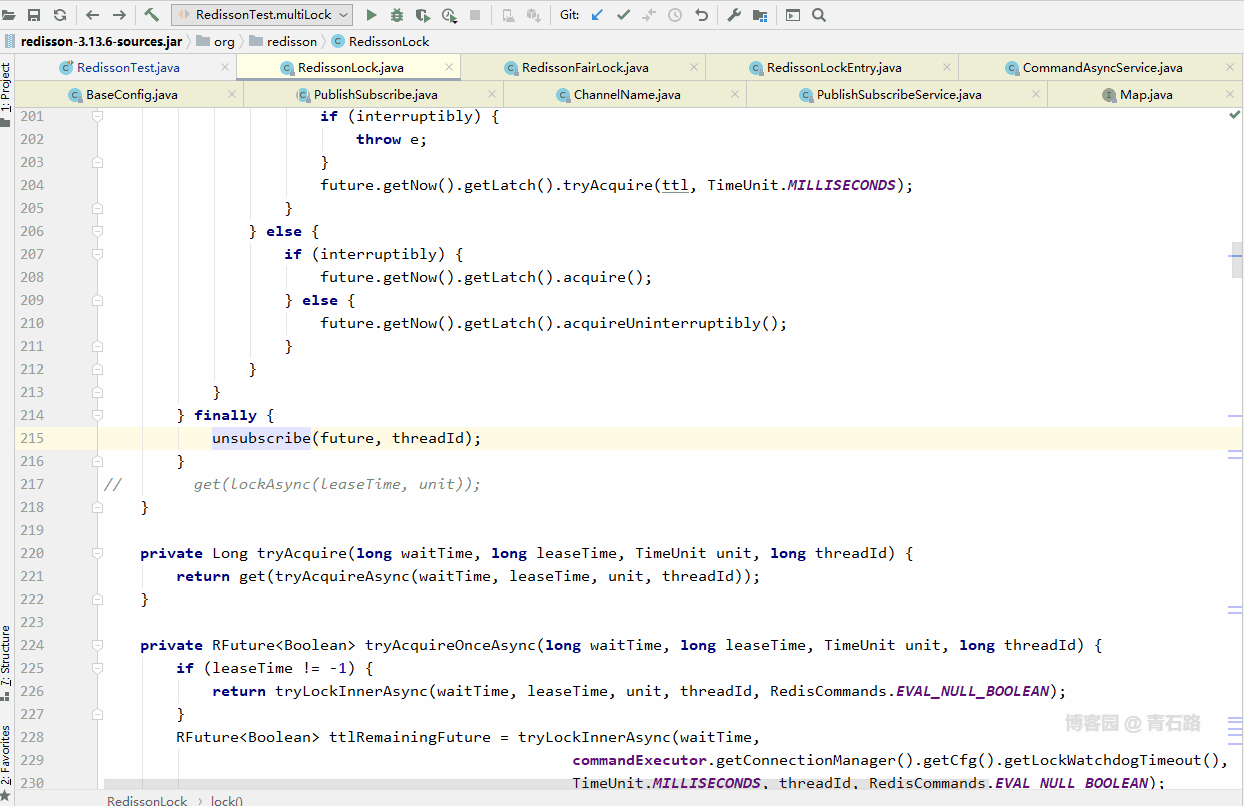Click the Open folder toolbar icon
The height and width of the screenshot is (806, 1244).
pos(9,15)
